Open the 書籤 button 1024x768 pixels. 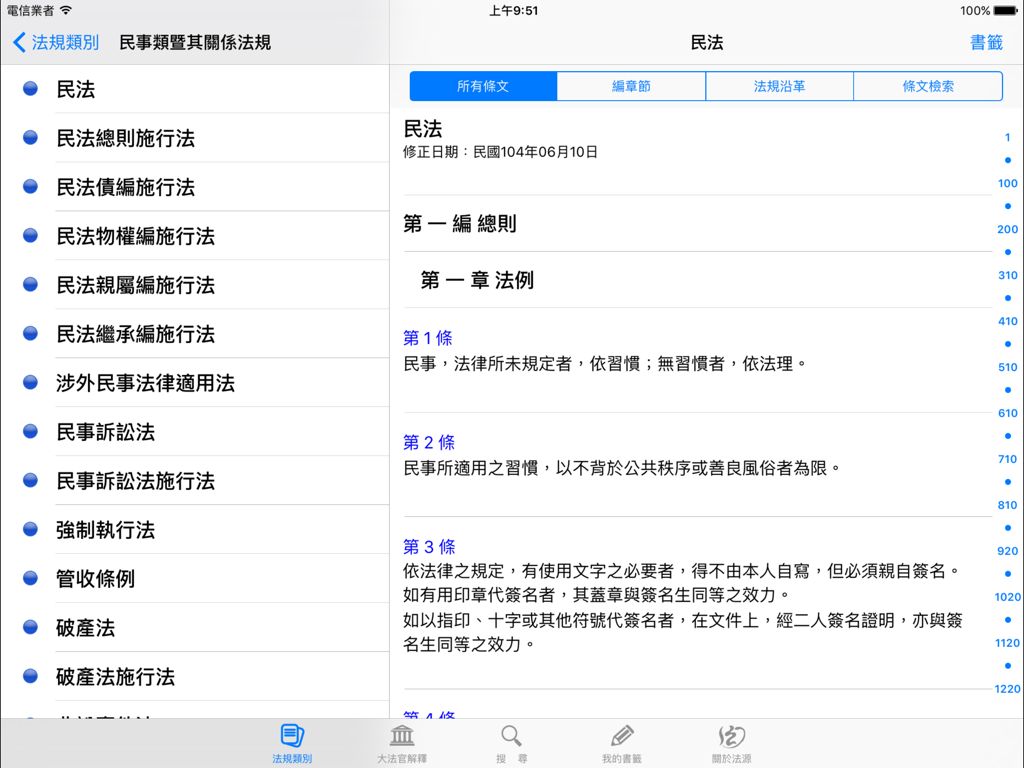(x=985, y=43)
